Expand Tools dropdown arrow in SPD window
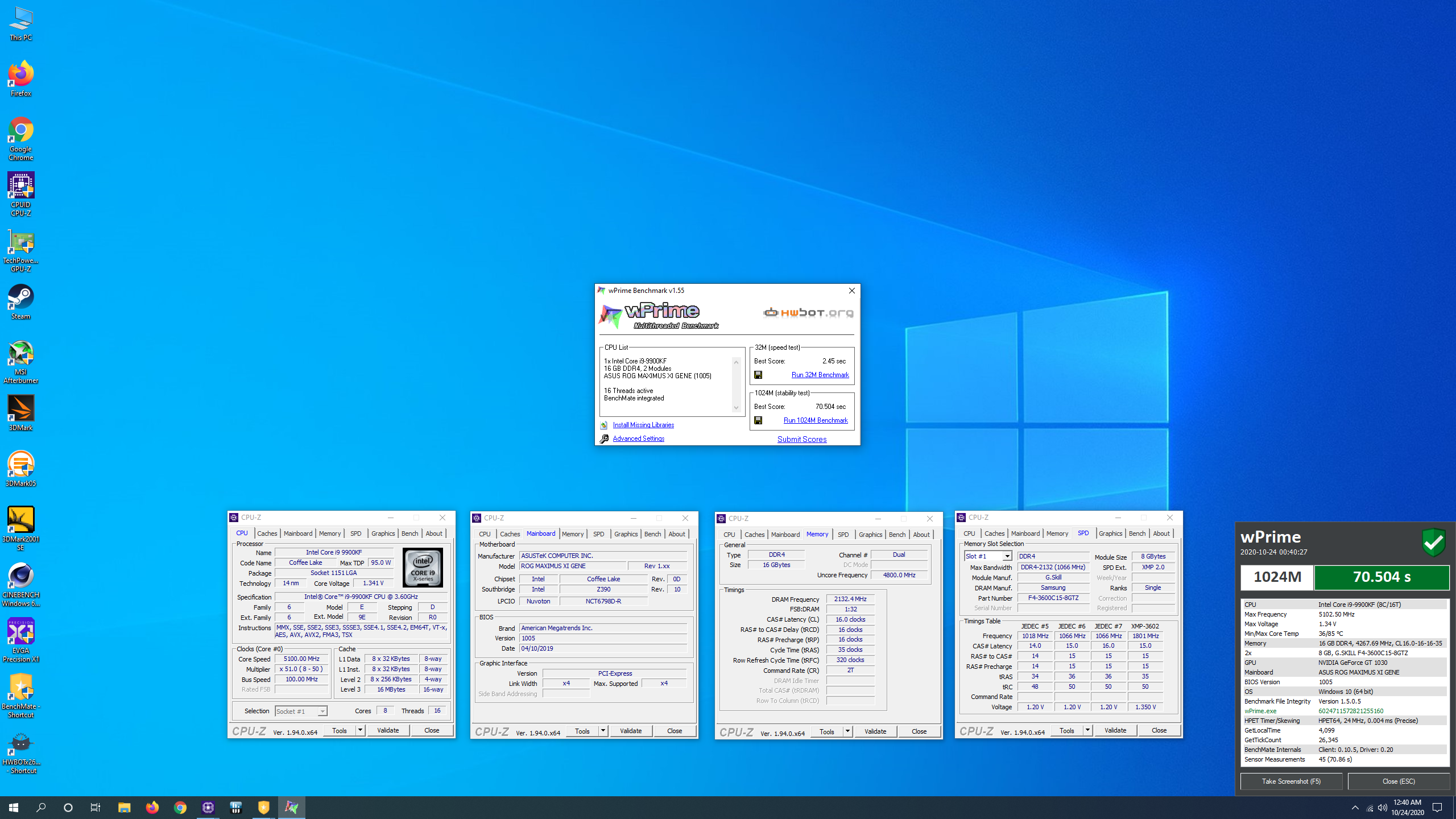The height and width of the screenshot is (819, 1456). coord(1087,730)
